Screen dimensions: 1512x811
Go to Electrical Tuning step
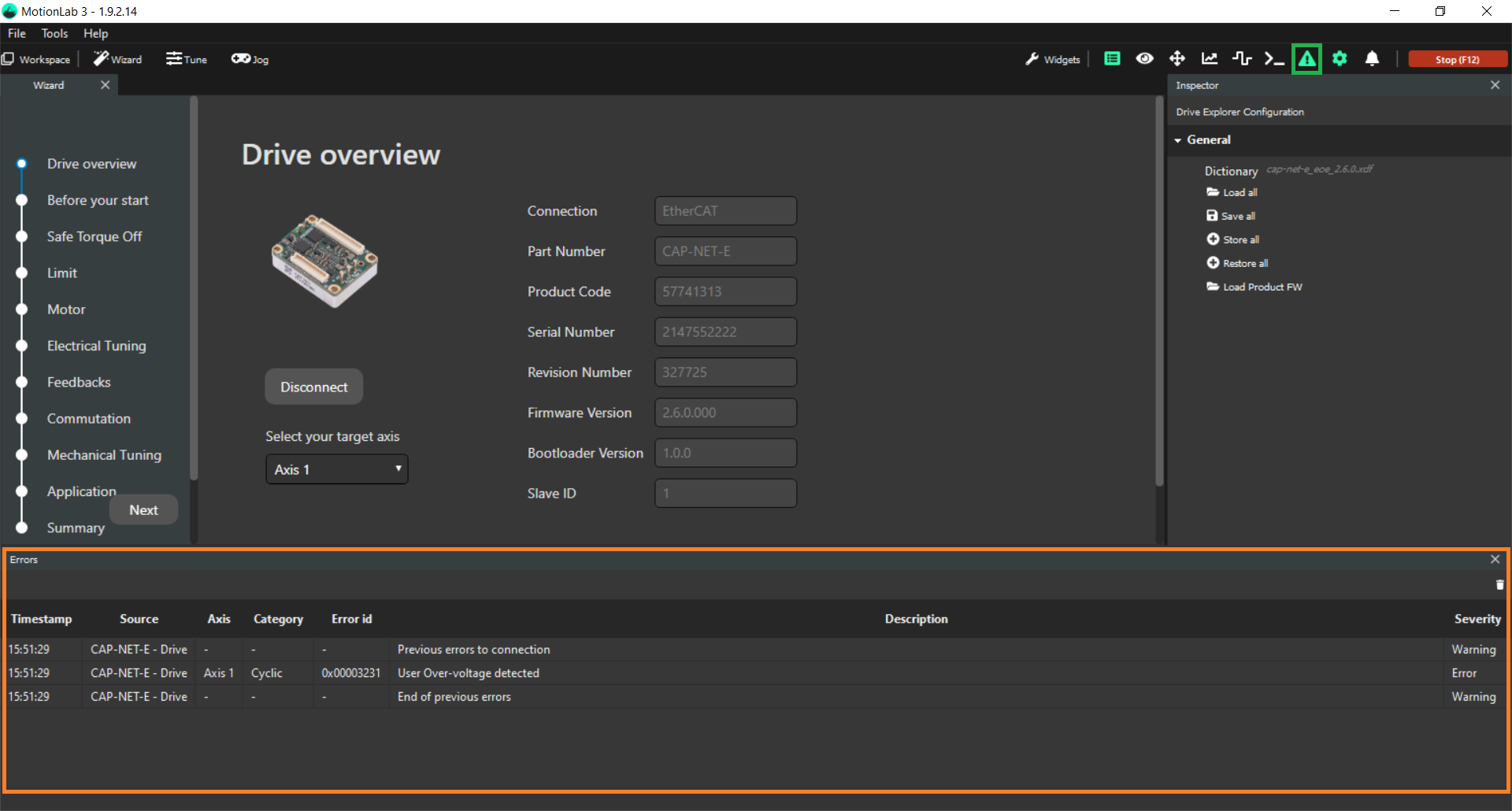coord(96,346)
